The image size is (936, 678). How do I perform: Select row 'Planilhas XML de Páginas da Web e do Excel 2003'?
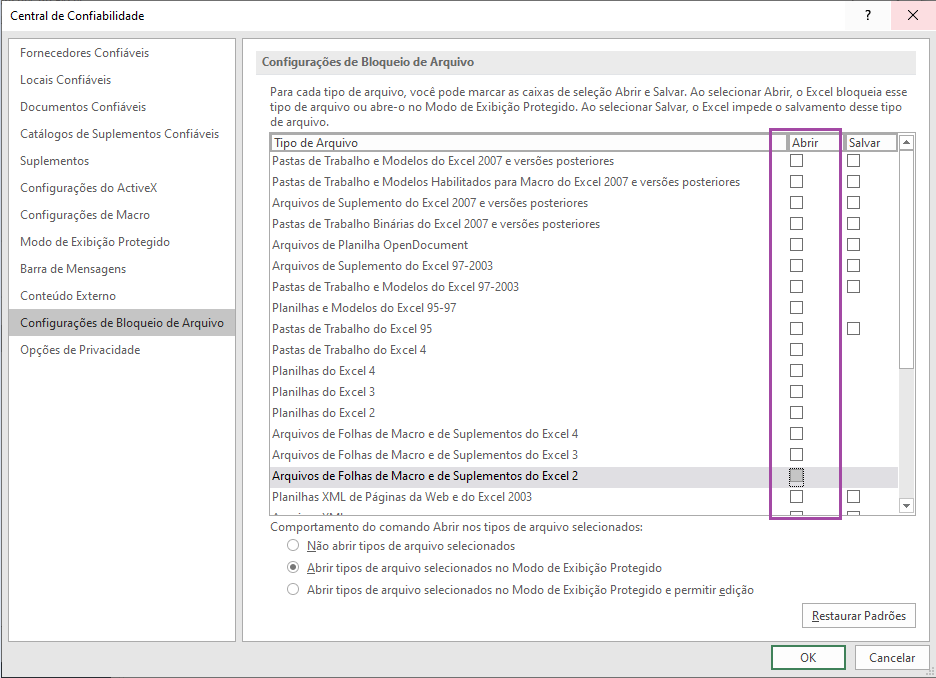click(x=584, y=497)
